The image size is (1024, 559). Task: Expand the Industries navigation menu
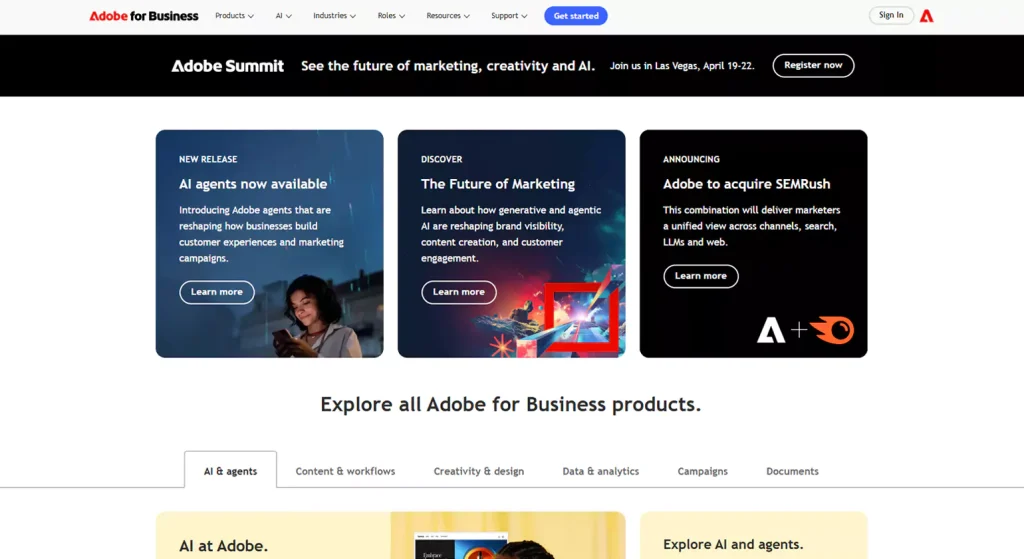point(334,16)
